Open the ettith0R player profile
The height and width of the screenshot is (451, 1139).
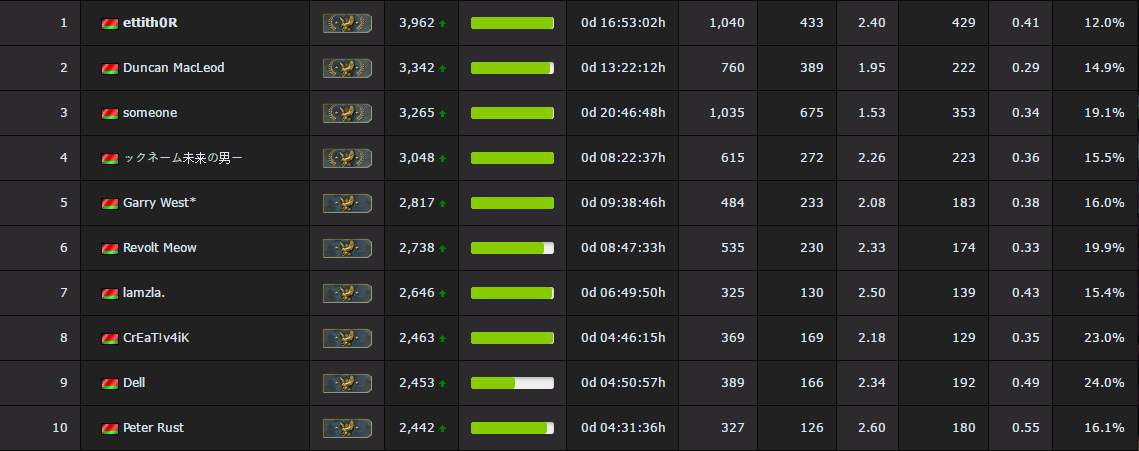click(x=150, y=23)
